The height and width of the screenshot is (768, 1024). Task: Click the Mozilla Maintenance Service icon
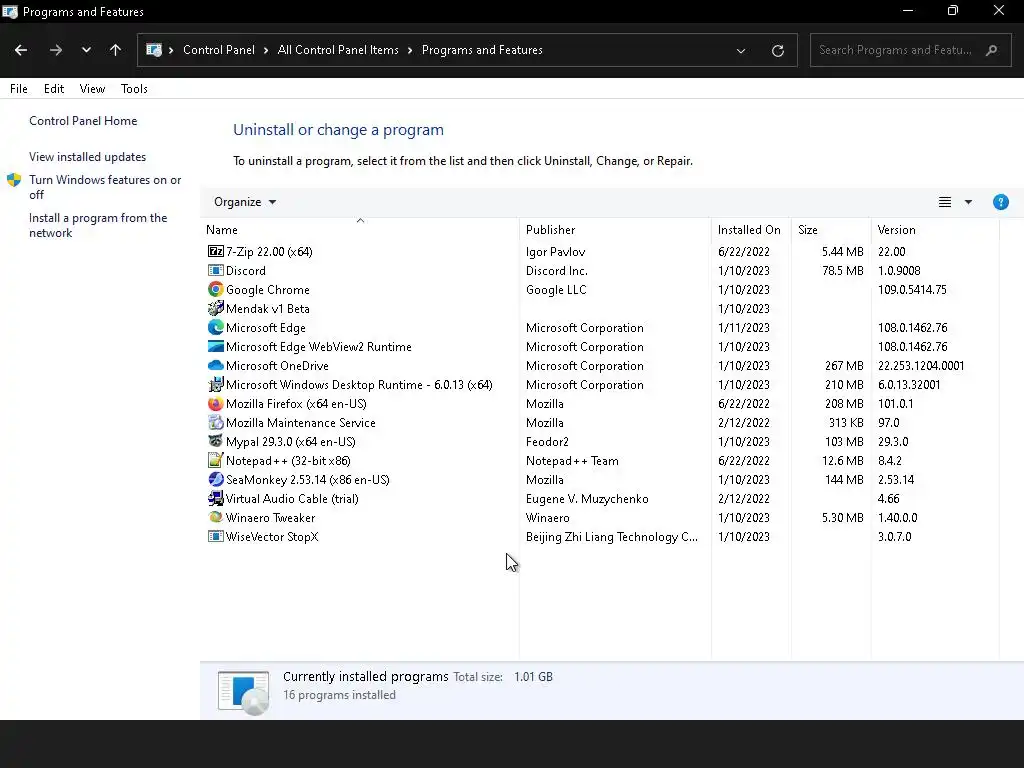(x=216, y=423)
